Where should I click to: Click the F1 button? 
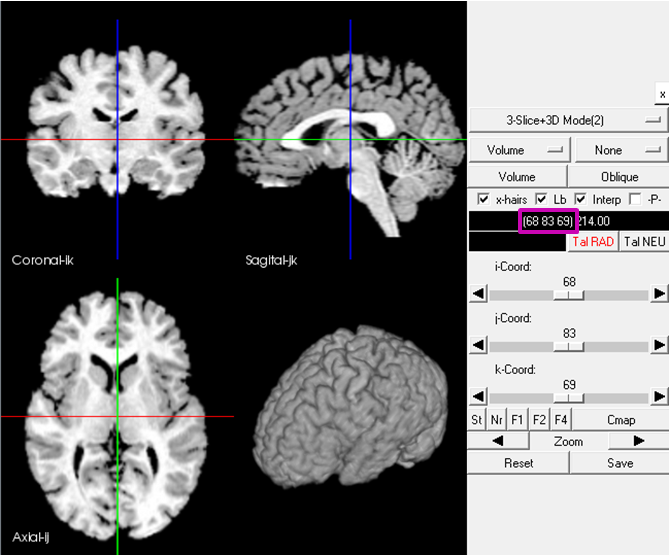pos(517,420)
